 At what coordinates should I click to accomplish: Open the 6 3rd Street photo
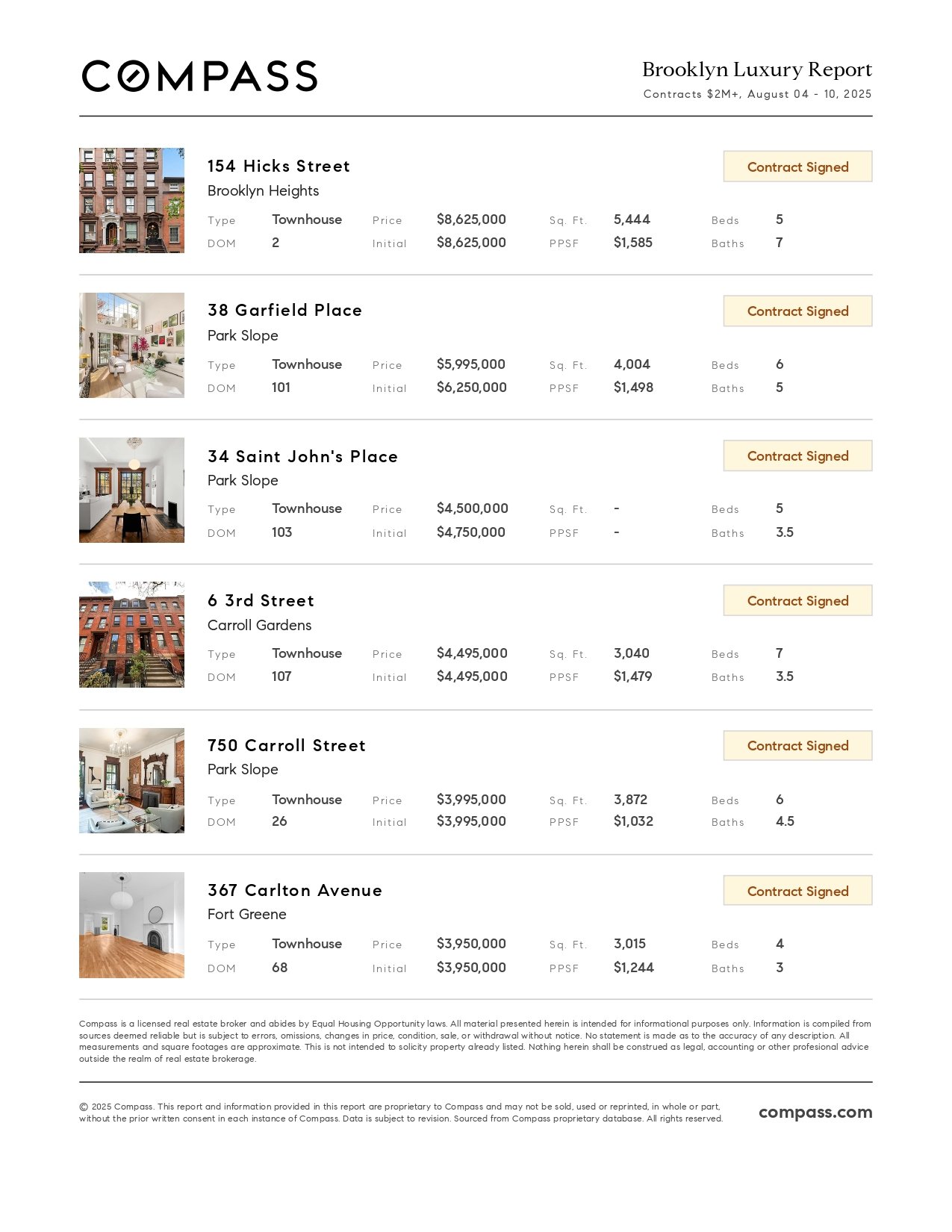[131, 635]
